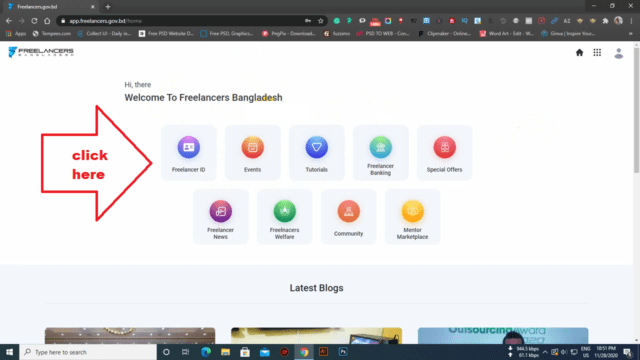This screenshot has height=360, width=640.
Task: Open the Special Offers card
Action: click(x=444, y=153)
